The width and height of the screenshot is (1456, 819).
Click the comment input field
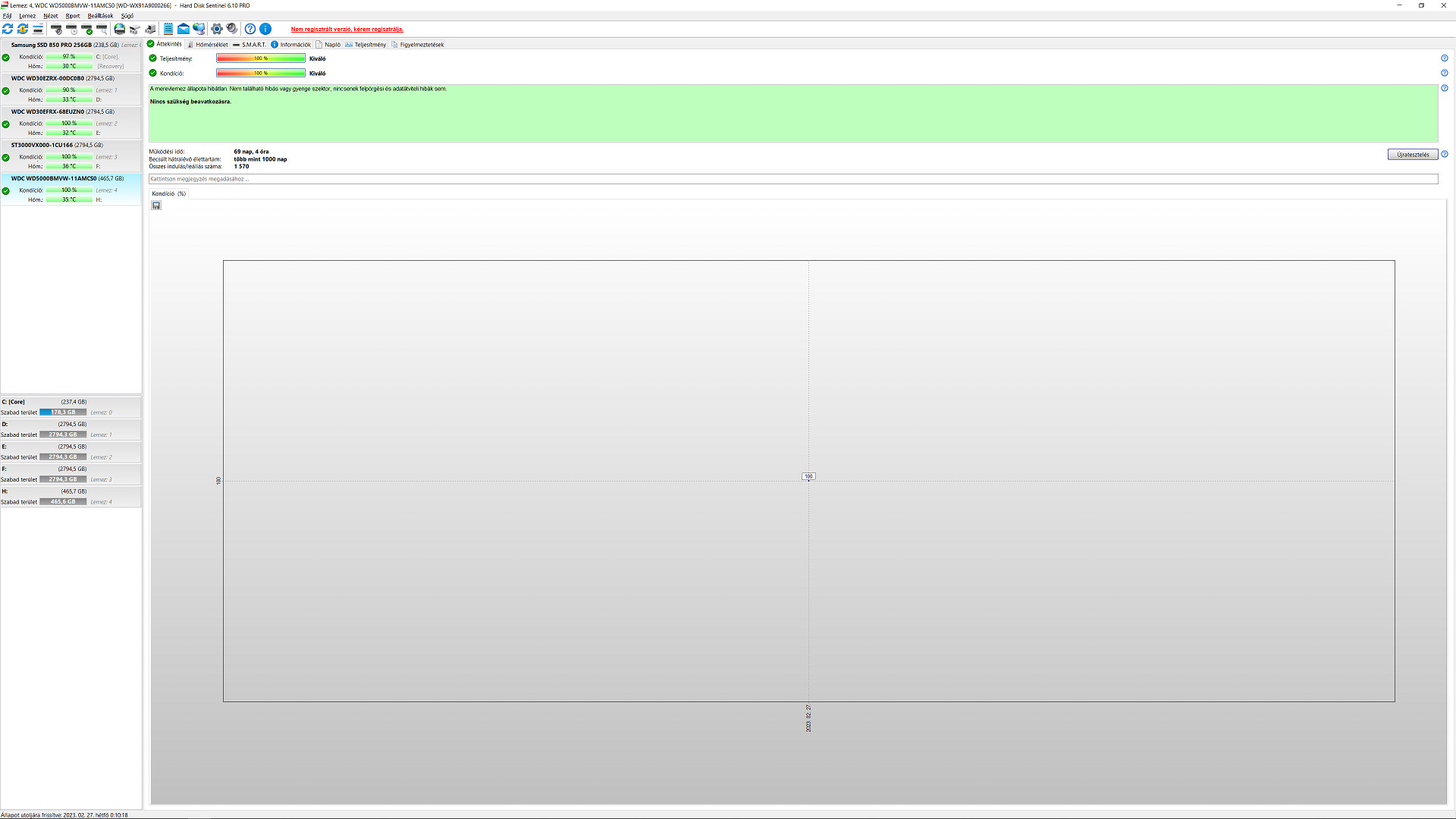792,179
